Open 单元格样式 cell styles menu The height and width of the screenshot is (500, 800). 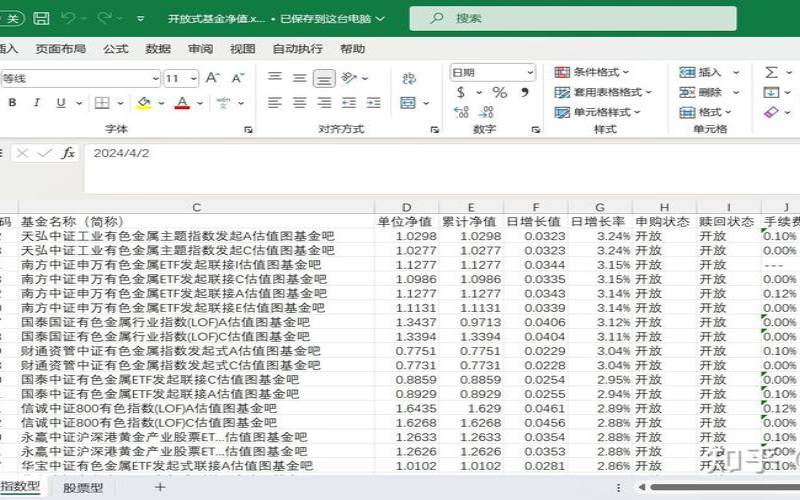[597, 112]
